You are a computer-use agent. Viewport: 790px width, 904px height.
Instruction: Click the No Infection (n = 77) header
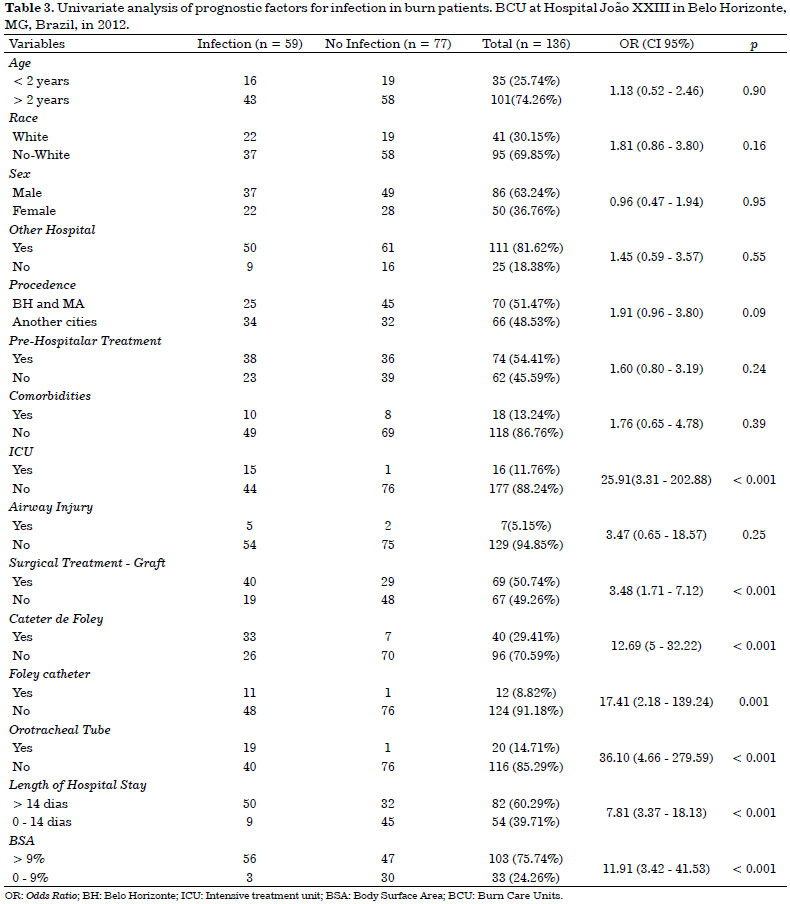click(x=388, y=44)
